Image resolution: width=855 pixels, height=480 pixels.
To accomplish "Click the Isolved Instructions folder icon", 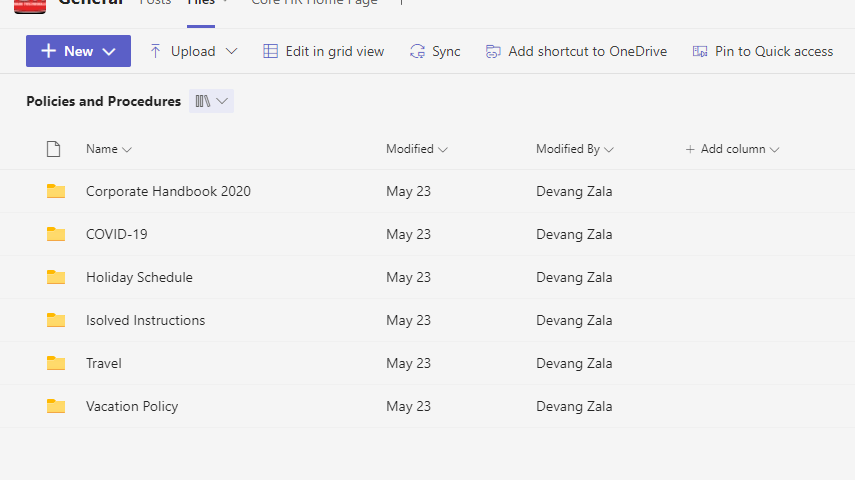I will click(x=56, y=320).
